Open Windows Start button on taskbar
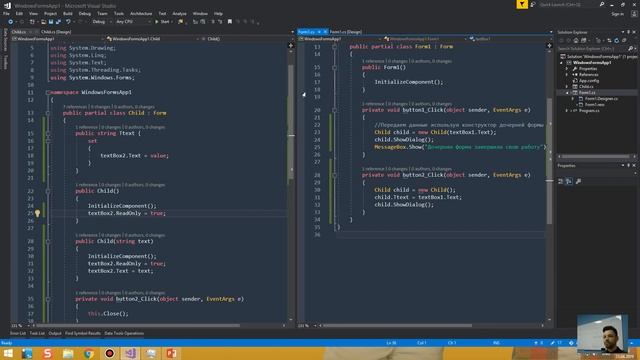640x360 pixels. pyautogui.click(x=8, y=353)
